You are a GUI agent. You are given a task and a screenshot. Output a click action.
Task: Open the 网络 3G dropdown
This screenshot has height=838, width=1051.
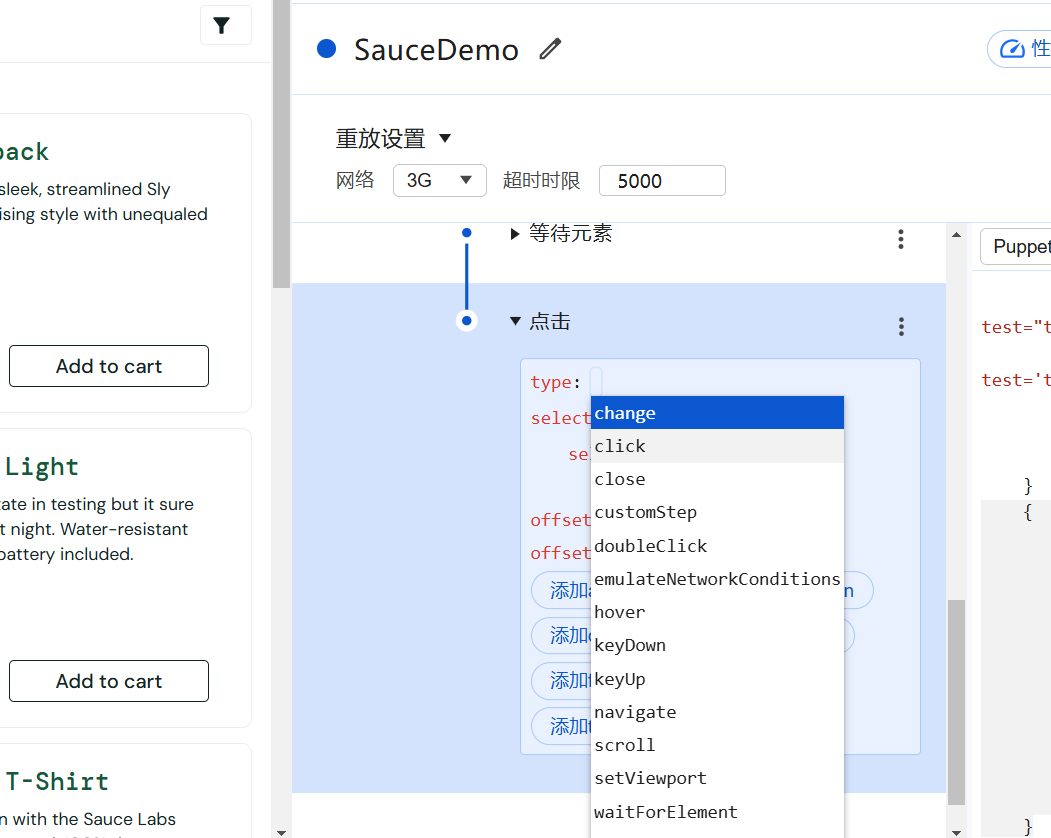[x=440, y=180]
